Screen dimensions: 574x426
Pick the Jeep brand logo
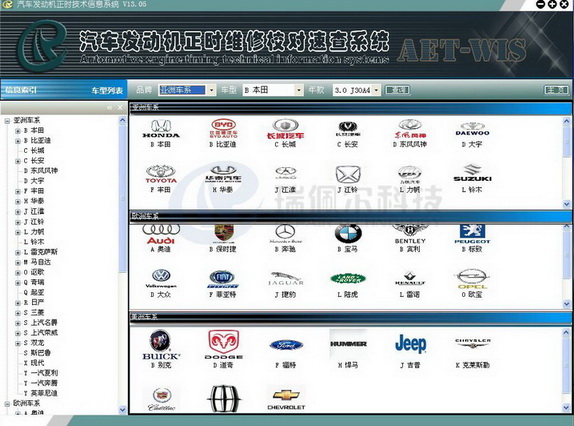click(411, 344)
